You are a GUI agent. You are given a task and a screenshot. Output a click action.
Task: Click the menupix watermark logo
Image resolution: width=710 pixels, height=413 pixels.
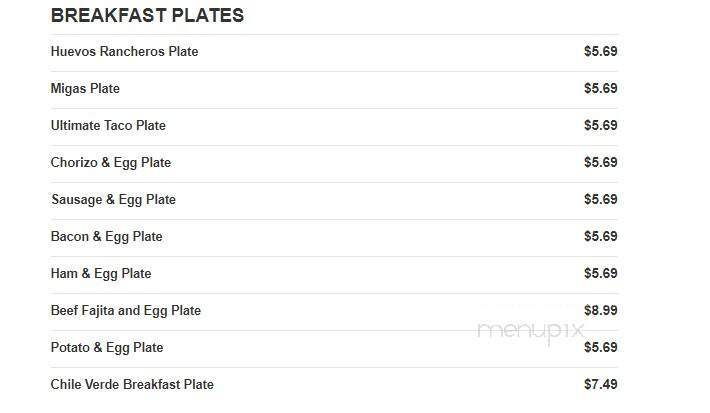pos(530,332)
